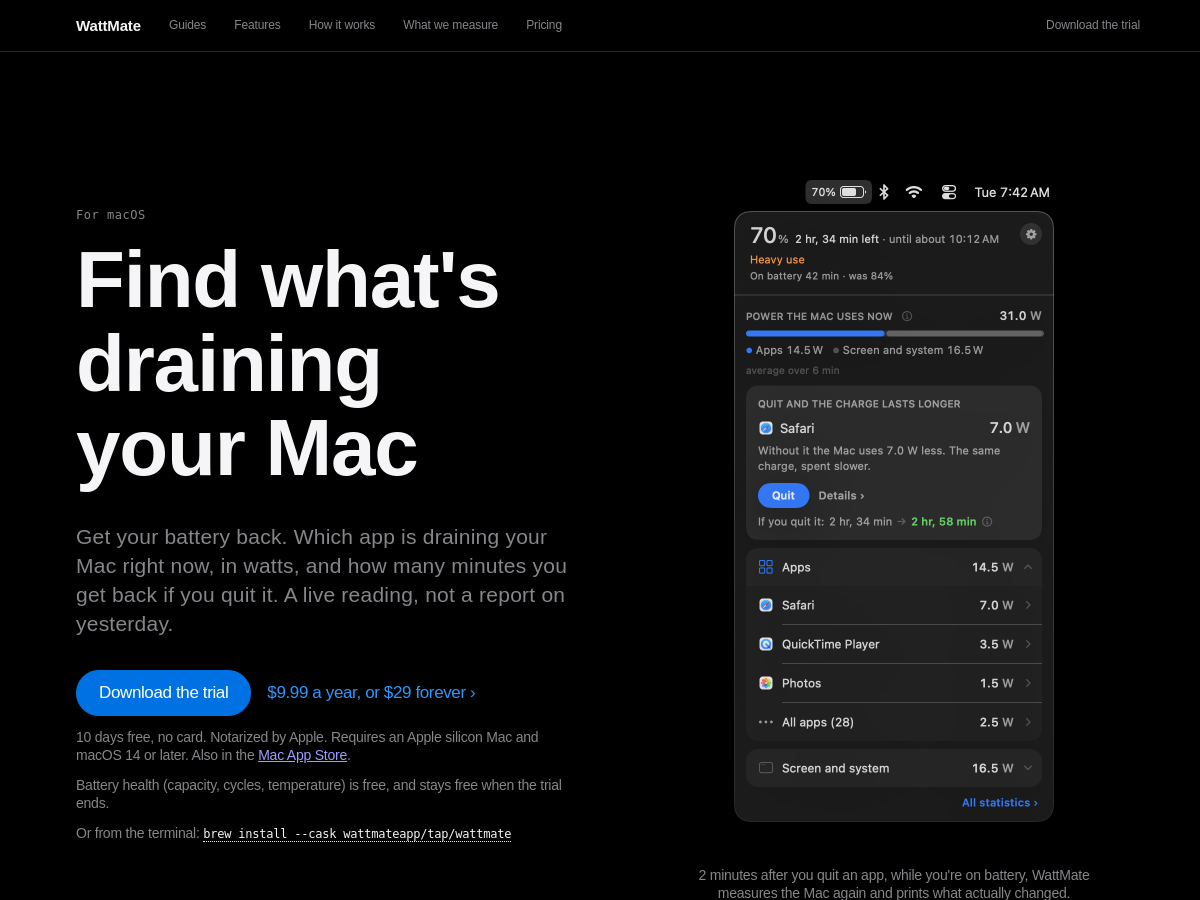The width and height of the screenshot is (1200, 900).
Task: Click the blue Download the trial button
Action: tap(163, 693)
